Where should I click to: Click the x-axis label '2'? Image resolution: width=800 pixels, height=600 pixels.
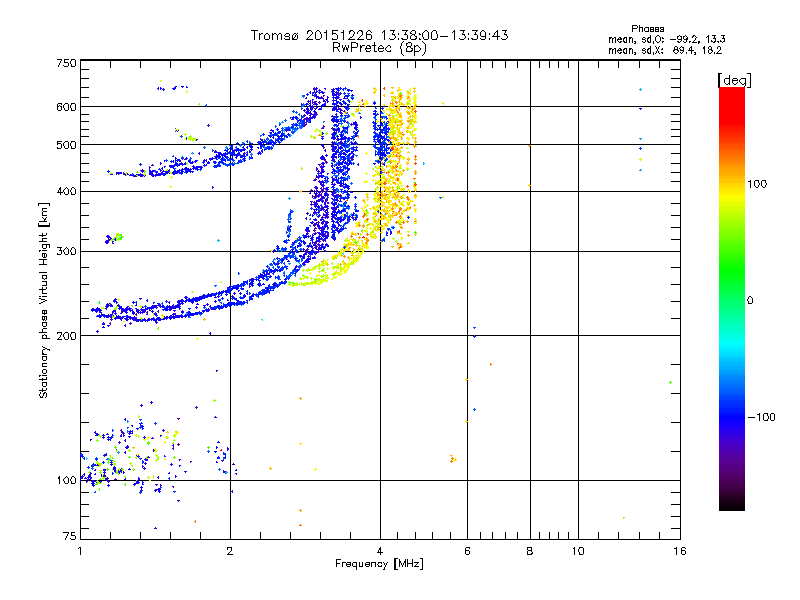[230, 551]
